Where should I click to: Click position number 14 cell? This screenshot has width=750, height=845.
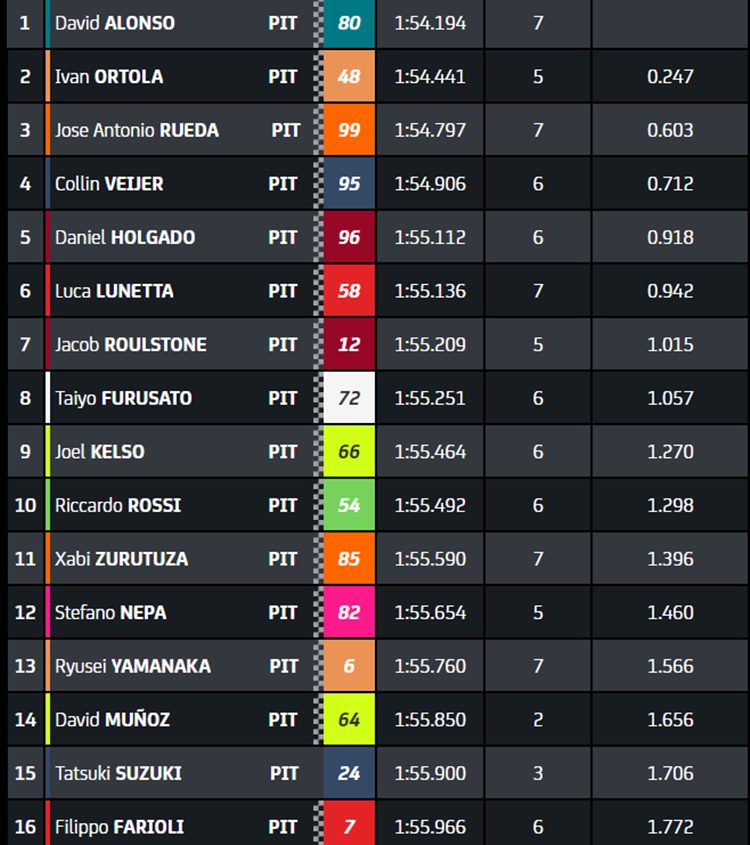pos(25,720)
